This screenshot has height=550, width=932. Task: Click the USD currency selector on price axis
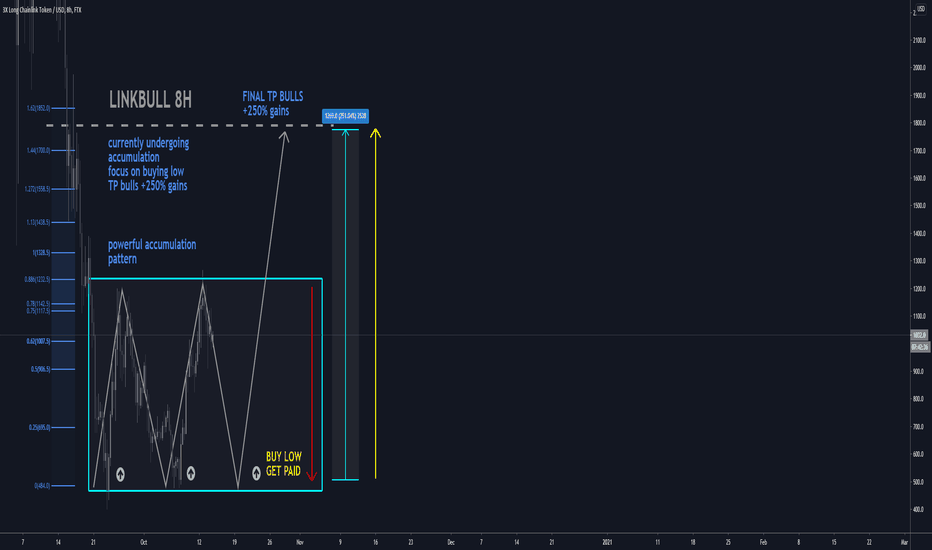[921, 8]
